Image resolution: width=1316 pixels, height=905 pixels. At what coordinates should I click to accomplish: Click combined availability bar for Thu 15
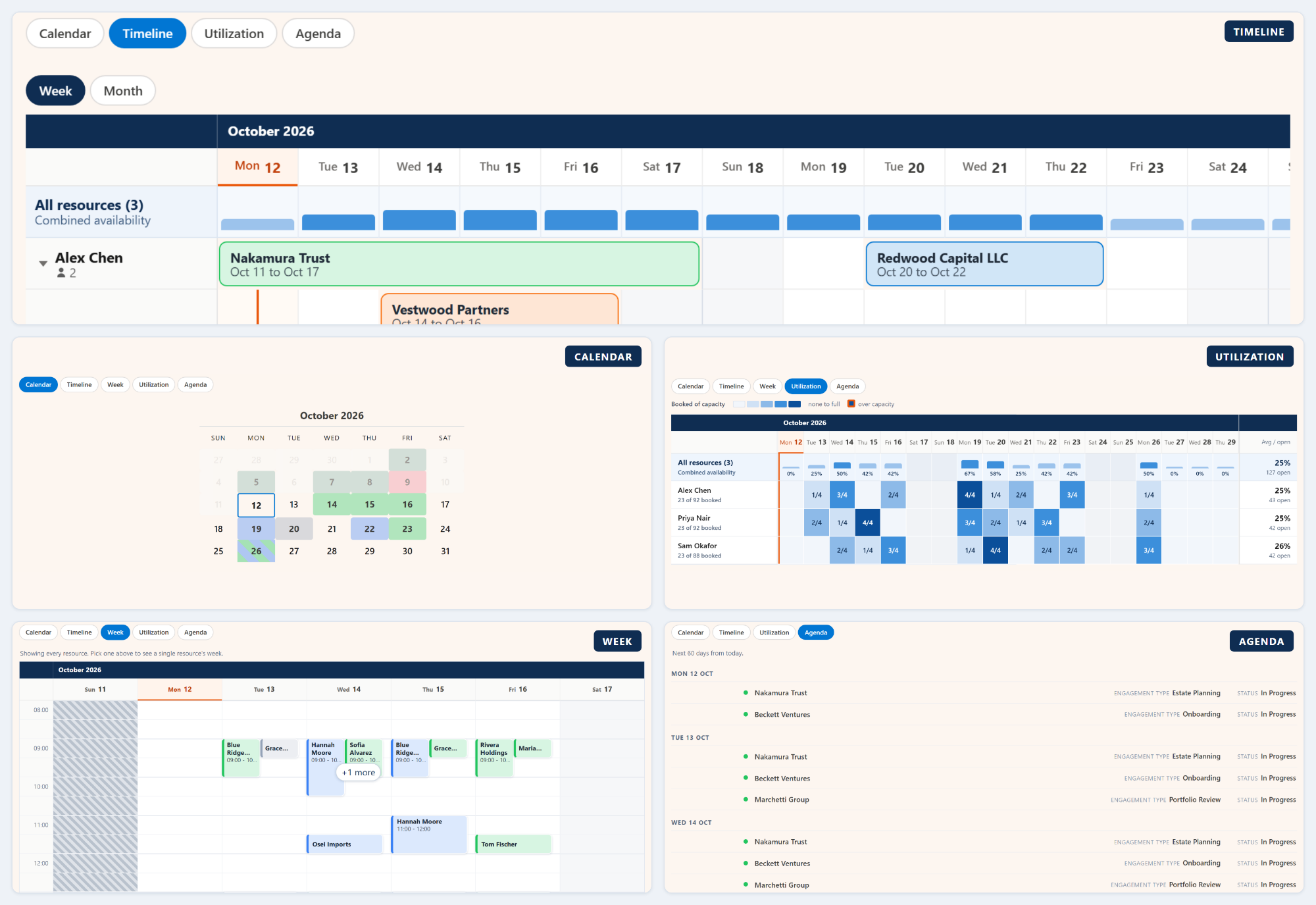[x=500, y=220]
